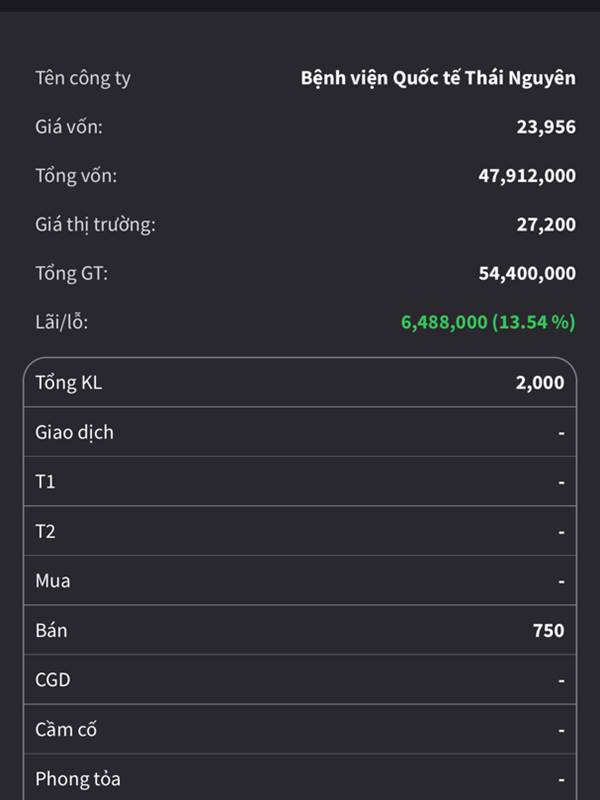Tap the 2,000 total volume value
This screenshot has height=800, width=600.
[x=540, y=383]
